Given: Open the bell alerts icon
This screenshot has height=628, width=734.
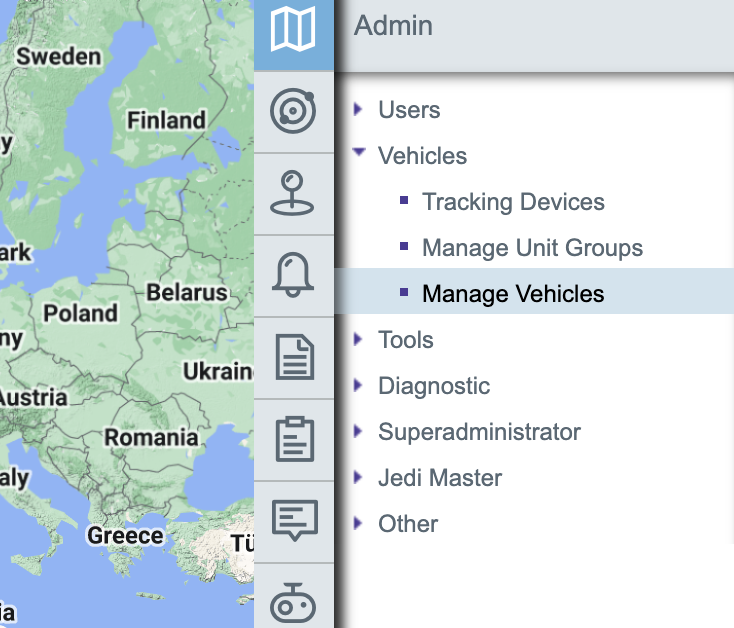Looking at the screenshot, I should 293,275.
